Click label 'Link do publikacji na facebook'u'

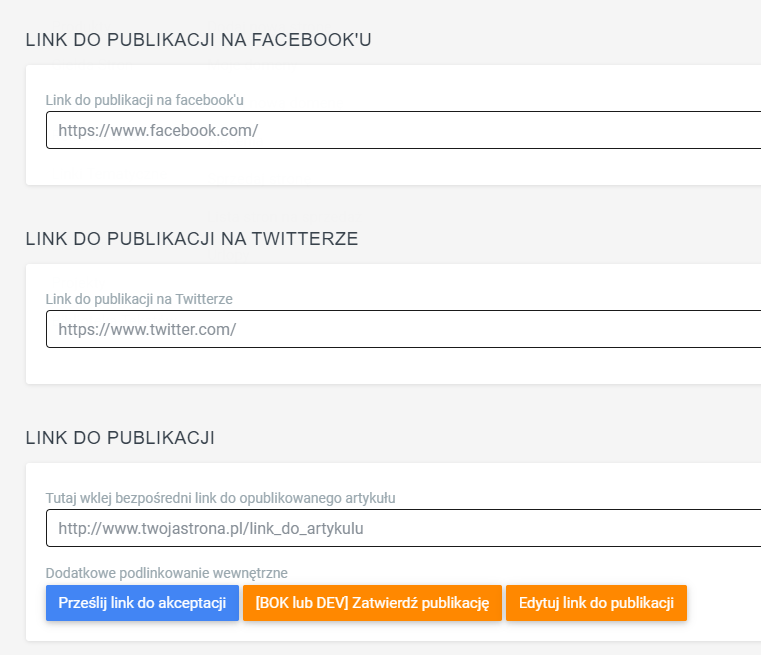pos(145,100)
